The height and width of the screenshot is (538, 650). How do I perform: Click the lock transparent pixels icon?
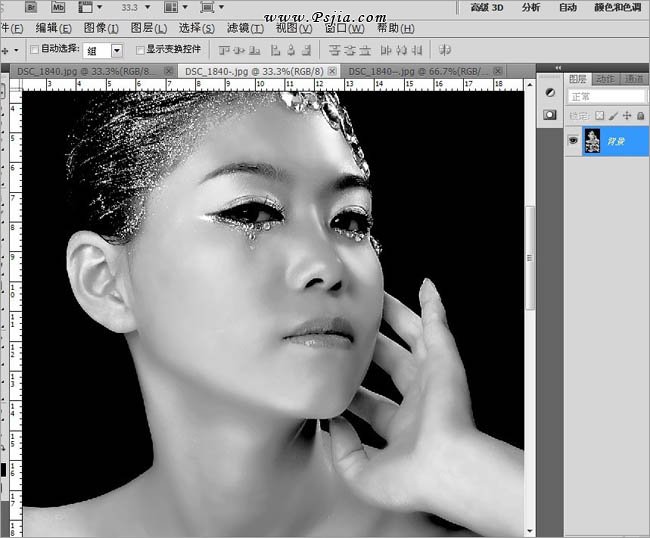(x=600, y=117)
